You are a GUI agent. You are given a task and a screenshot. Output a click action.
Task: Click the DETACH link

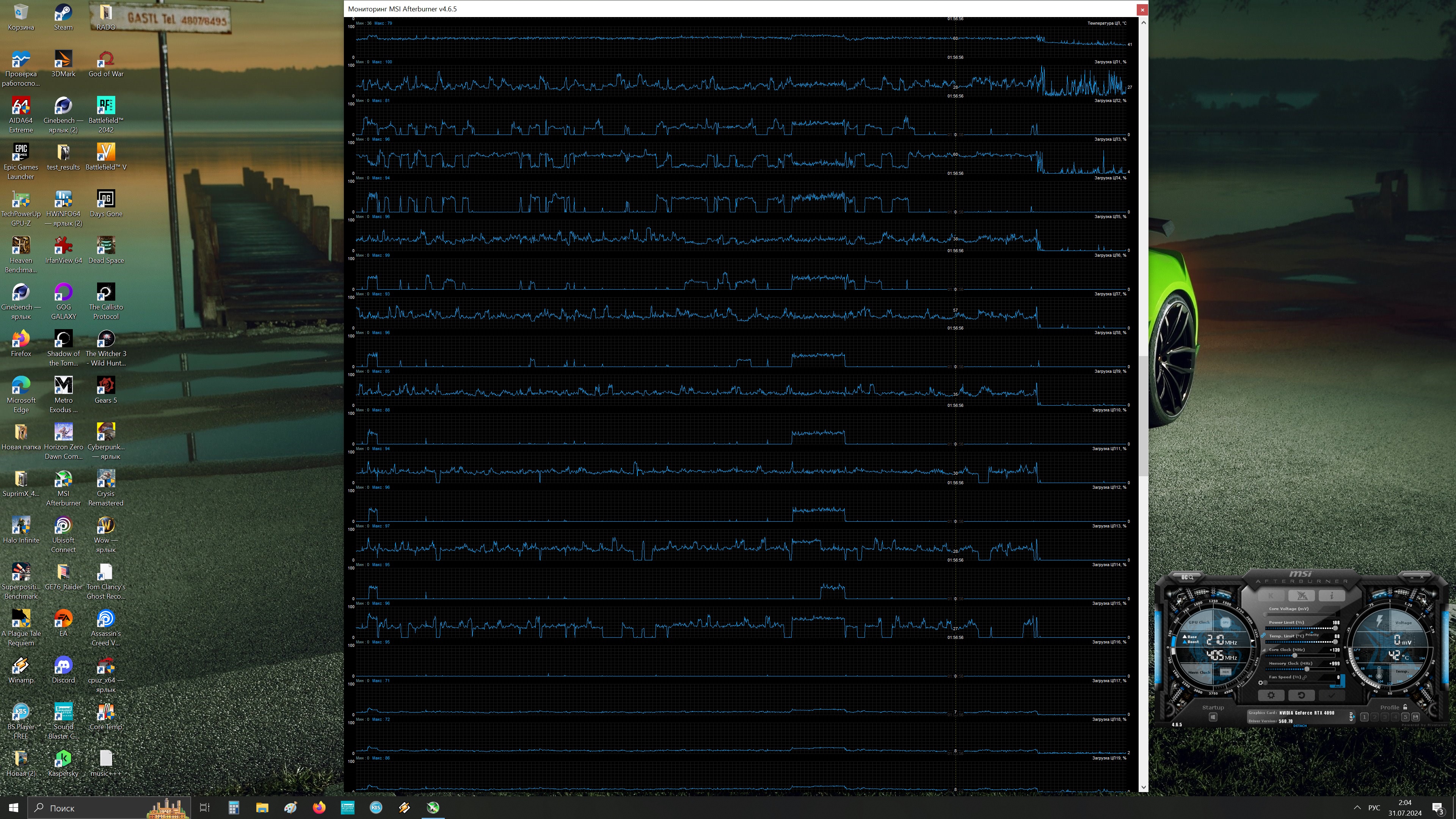coord(1300,726)
